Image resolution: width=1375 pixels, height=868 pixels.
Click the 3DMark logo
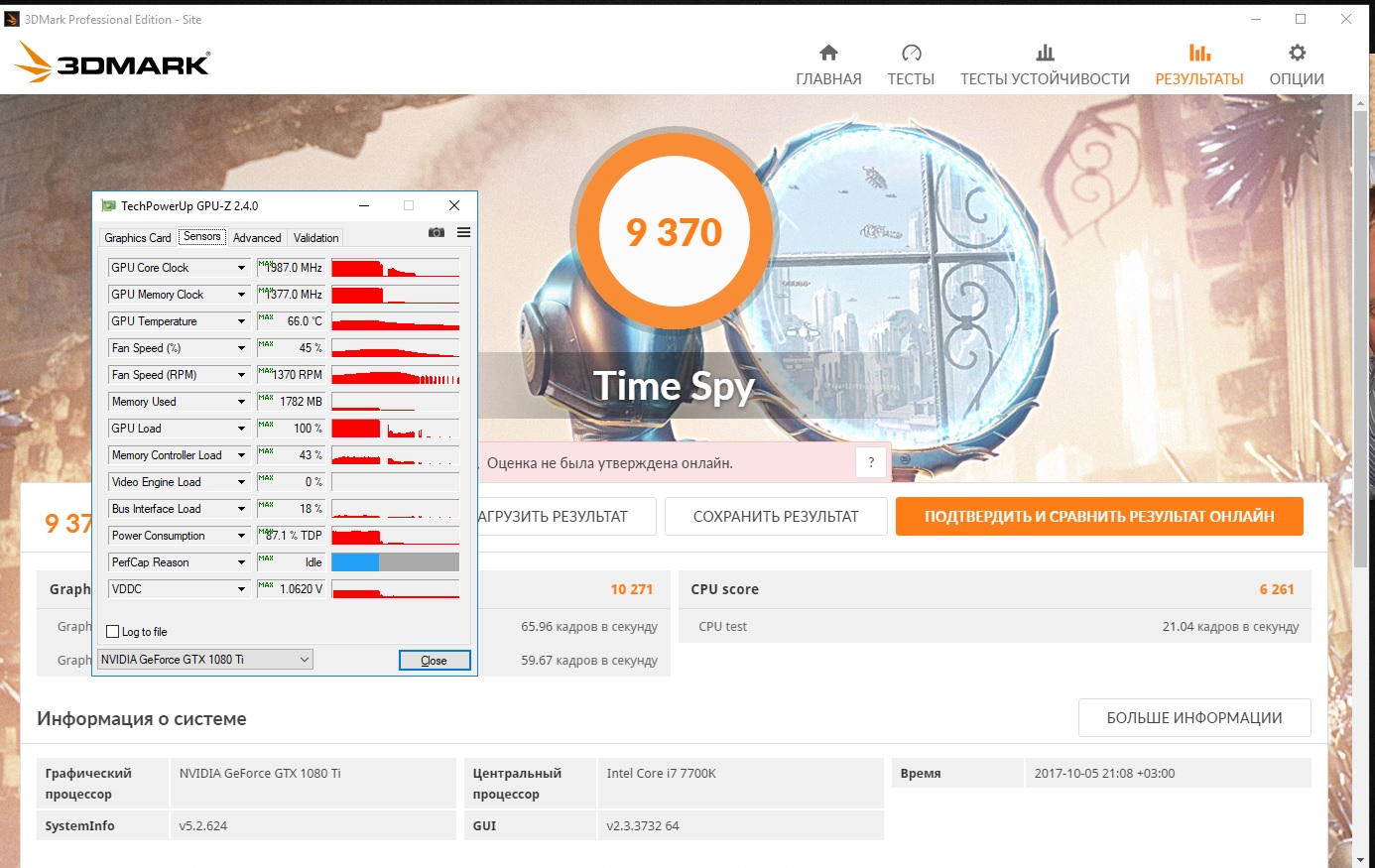pos(112,62)
